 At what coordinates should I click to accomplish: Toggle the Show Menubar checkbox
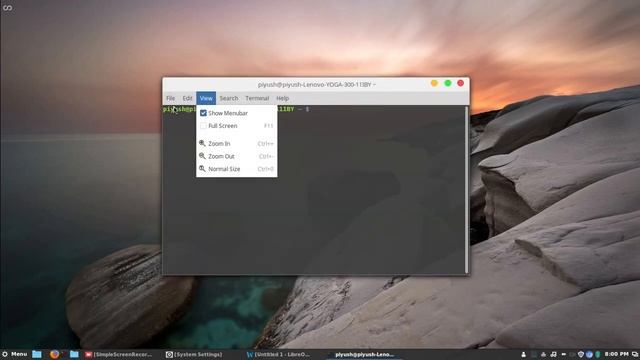(x=203, y=113)
